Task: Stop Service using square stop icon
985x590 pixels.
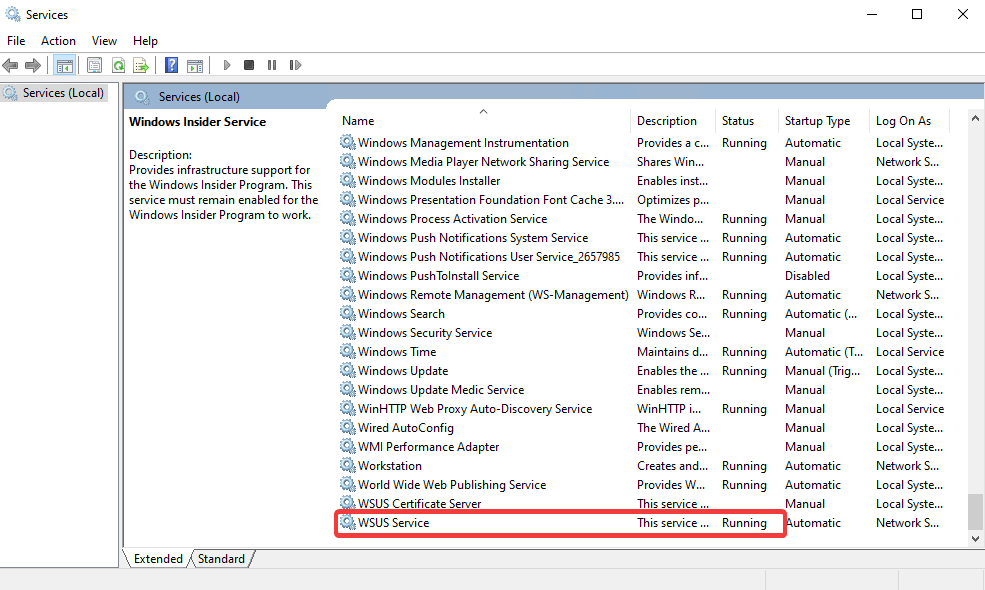Action: coord(249,65)
